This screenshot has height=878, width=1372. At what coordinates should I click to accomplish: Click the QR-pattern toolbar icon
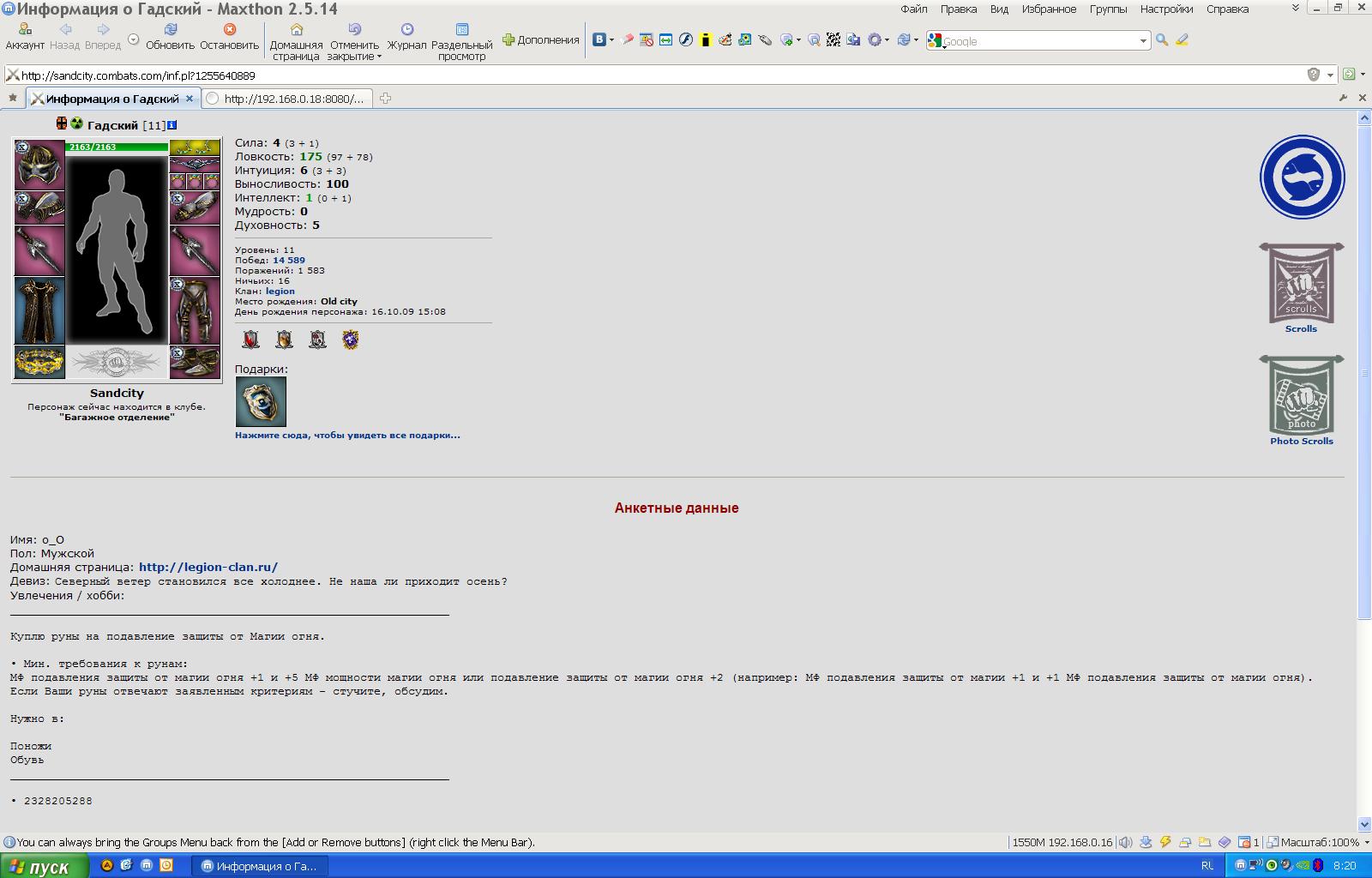pyautogui.click(x=833, y=39)
